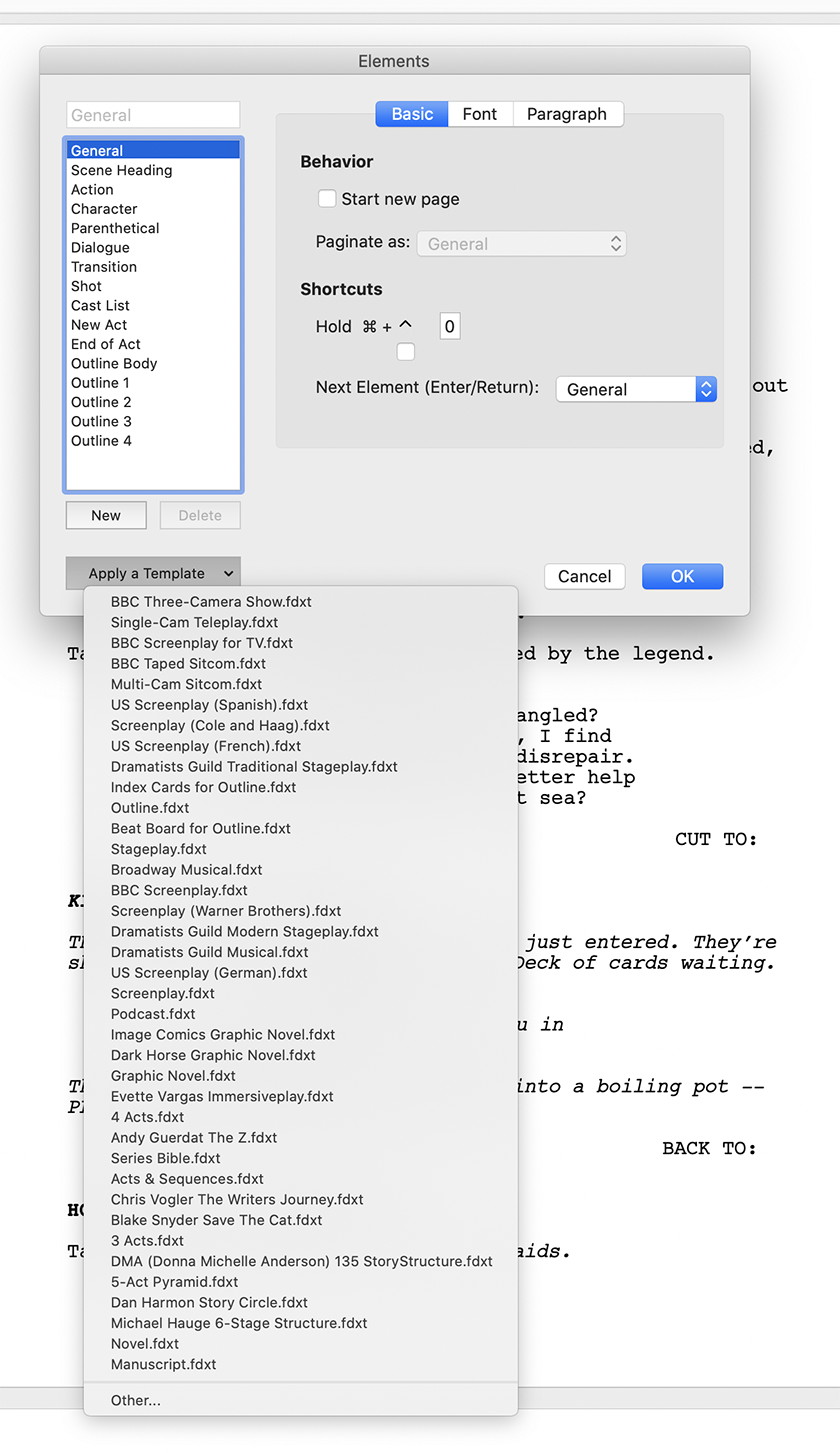Screen dimensions: 840x1453
Task: Pick the Broadway Musical.fdxt template
Action: click(186, 870)
